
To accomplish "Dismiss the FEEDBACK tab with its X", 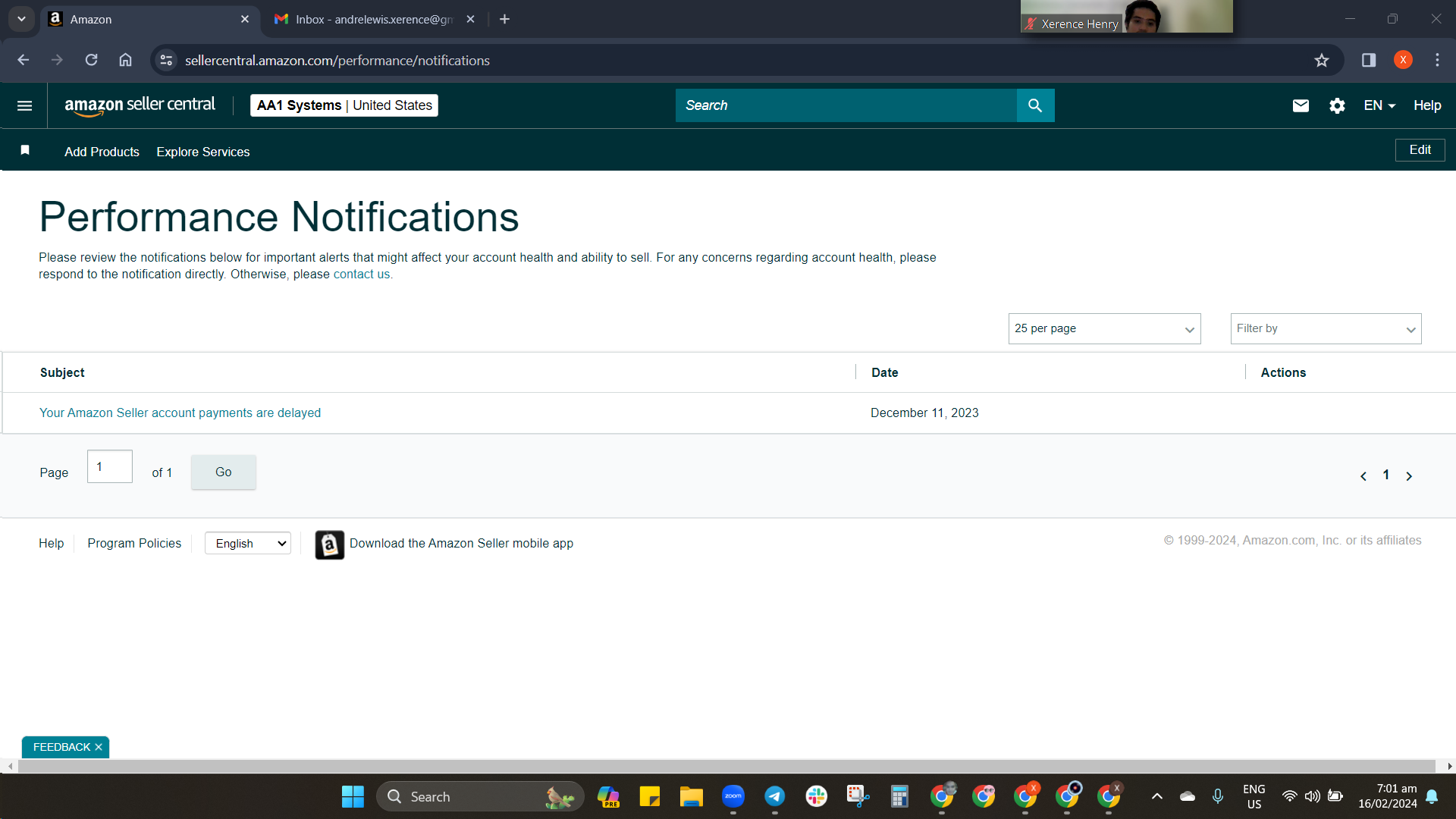I will point(99,747).
